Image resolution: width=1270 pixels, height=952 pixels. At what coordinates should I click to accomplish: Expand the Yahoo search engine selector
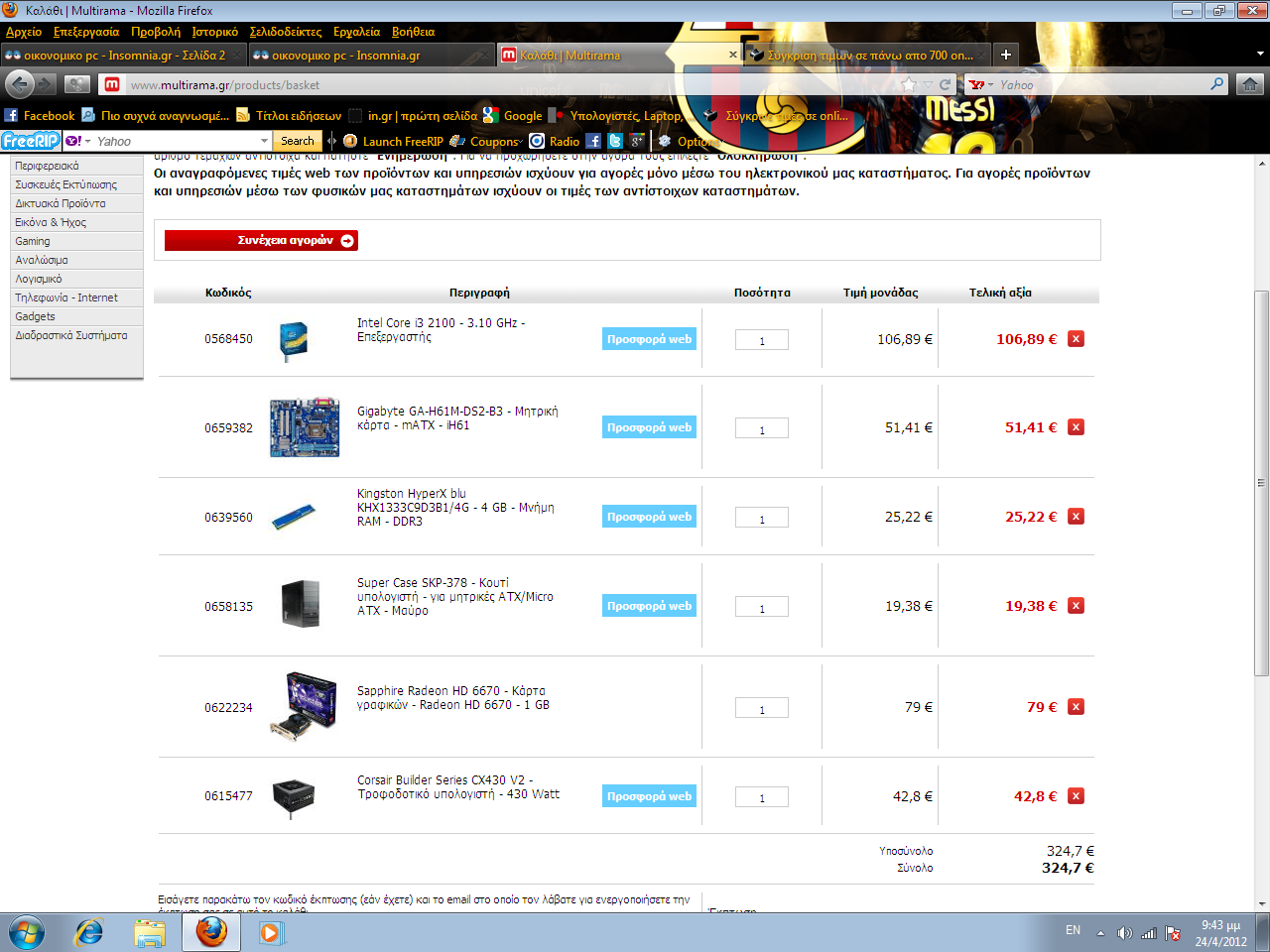click(x=983, y=84)
